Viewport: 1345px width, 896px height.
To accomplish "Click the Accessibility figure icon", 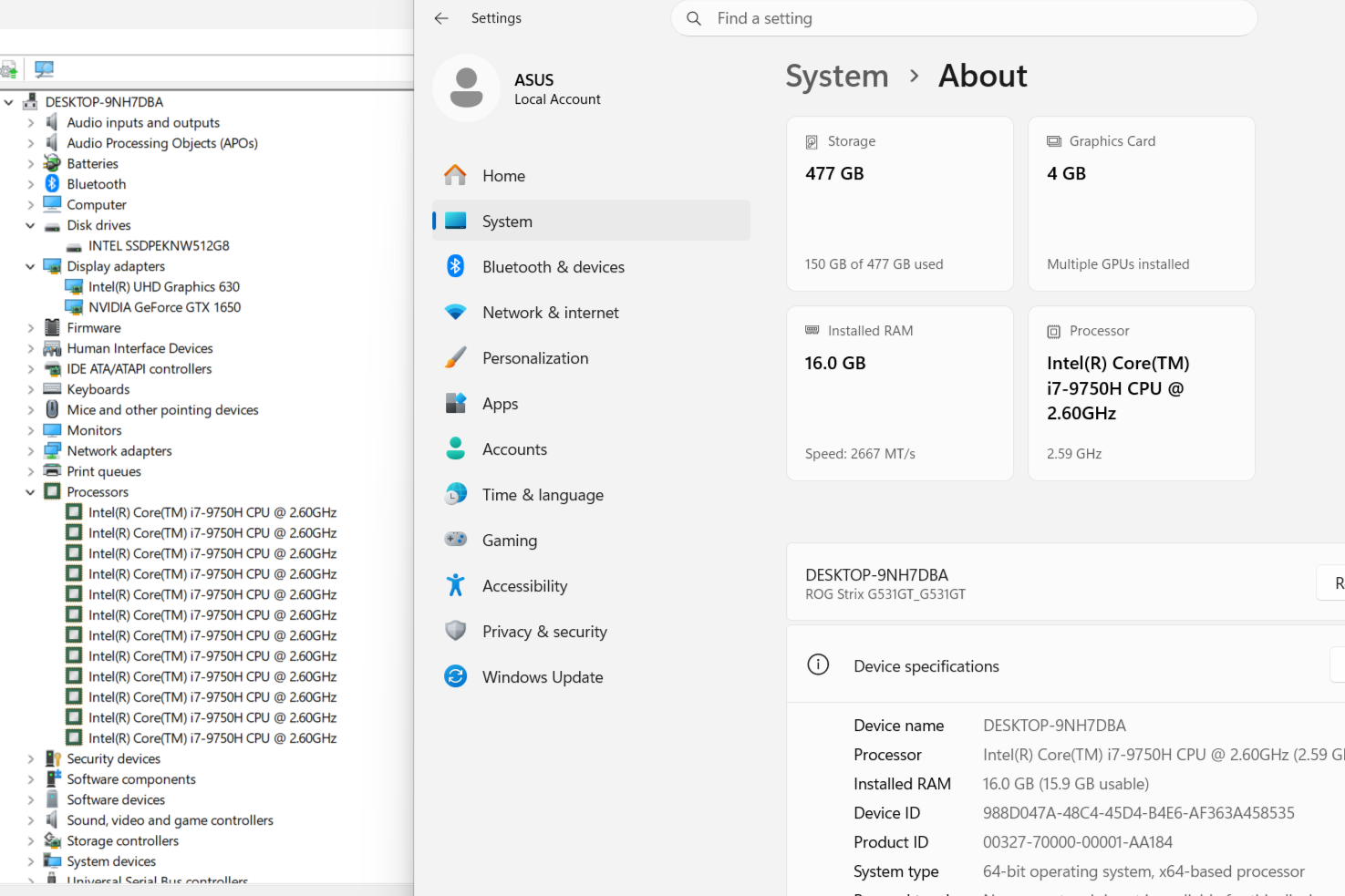I will click(x=455, y=585).
